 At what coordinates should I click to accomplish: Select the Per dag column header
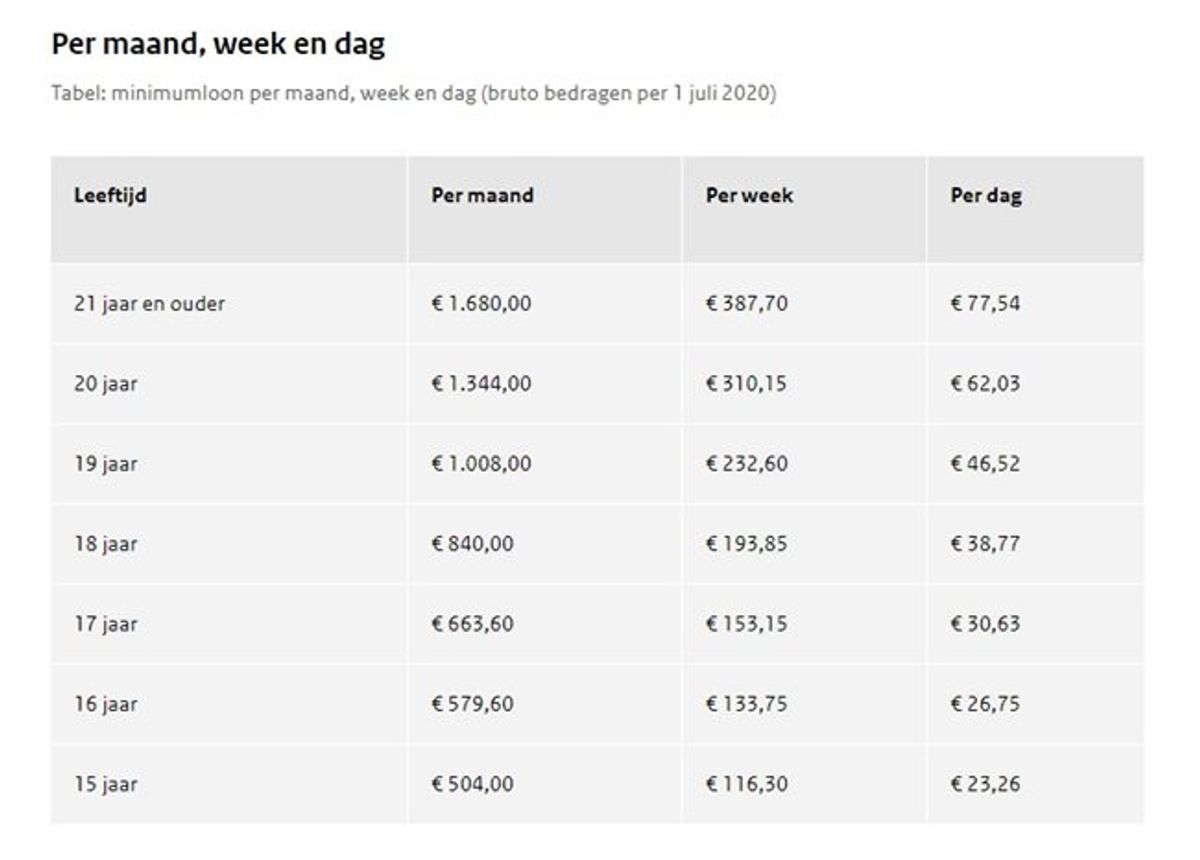point(986,196)
